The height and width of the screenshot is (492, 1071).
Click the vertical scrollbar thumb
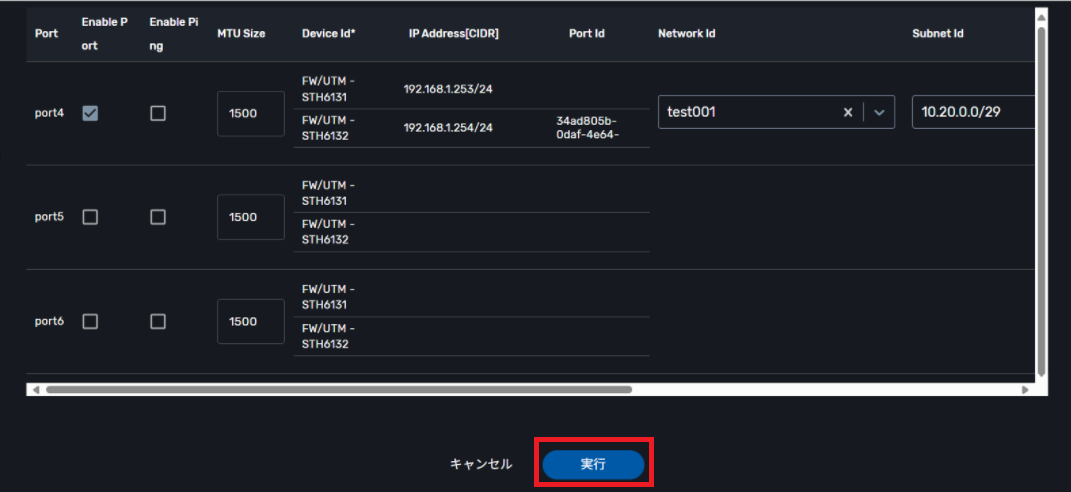[x=1041, y=200]
